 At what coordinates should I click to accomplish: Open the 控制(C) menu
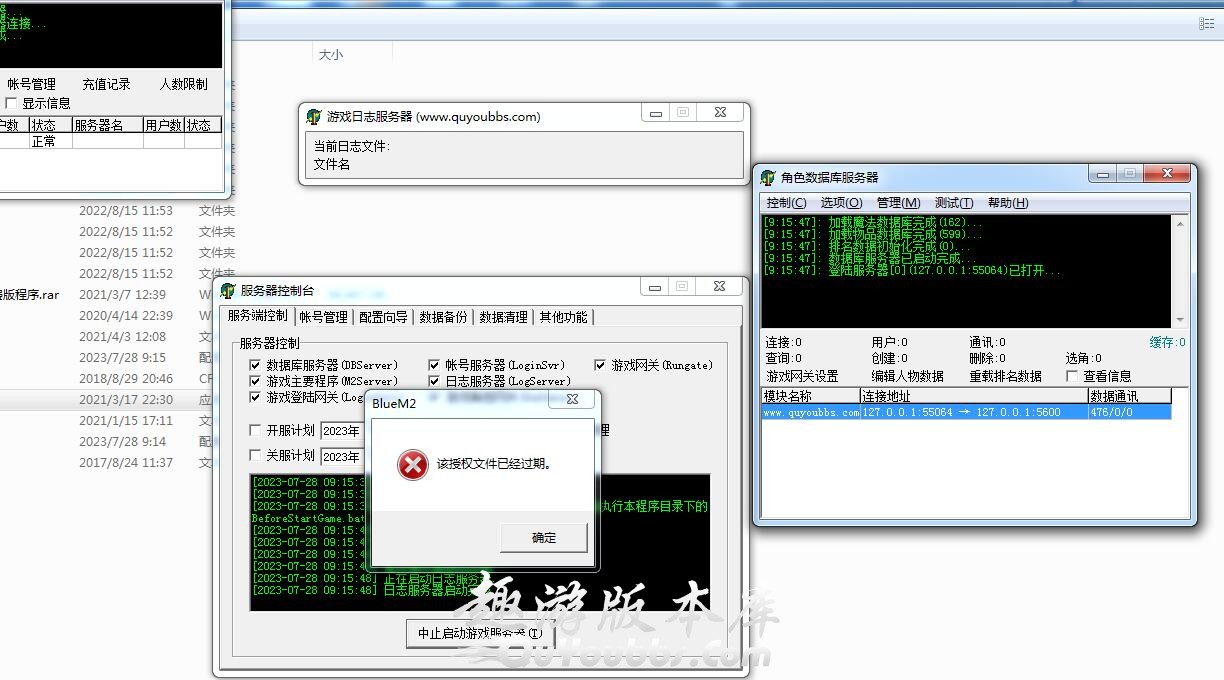coord(786,203)
